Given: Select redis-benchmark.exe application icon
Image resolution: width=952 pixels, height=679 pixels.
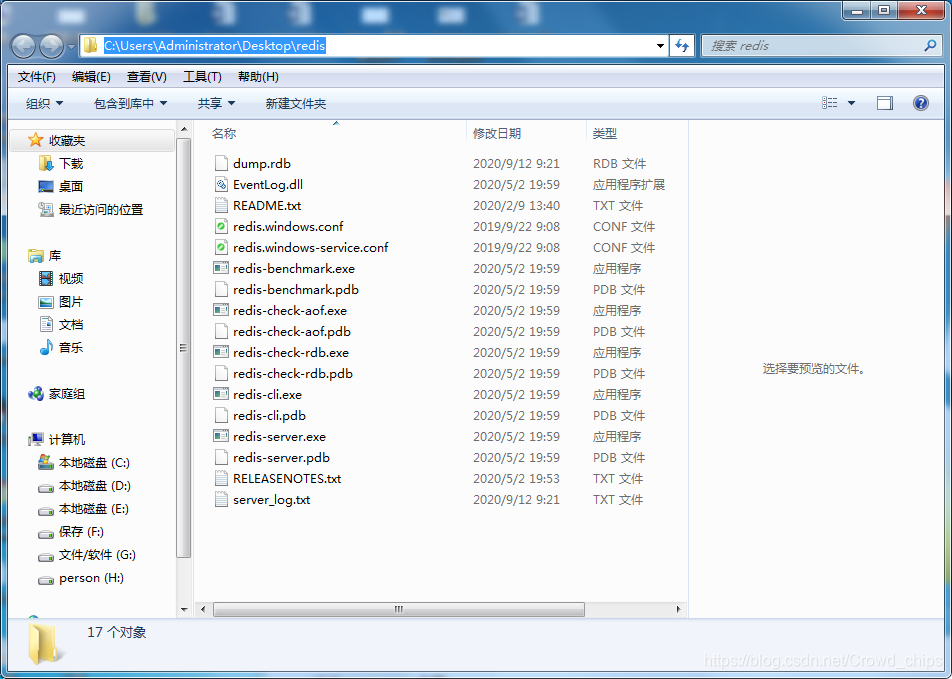Looking at the screenshot, I should tap(221, 268).
